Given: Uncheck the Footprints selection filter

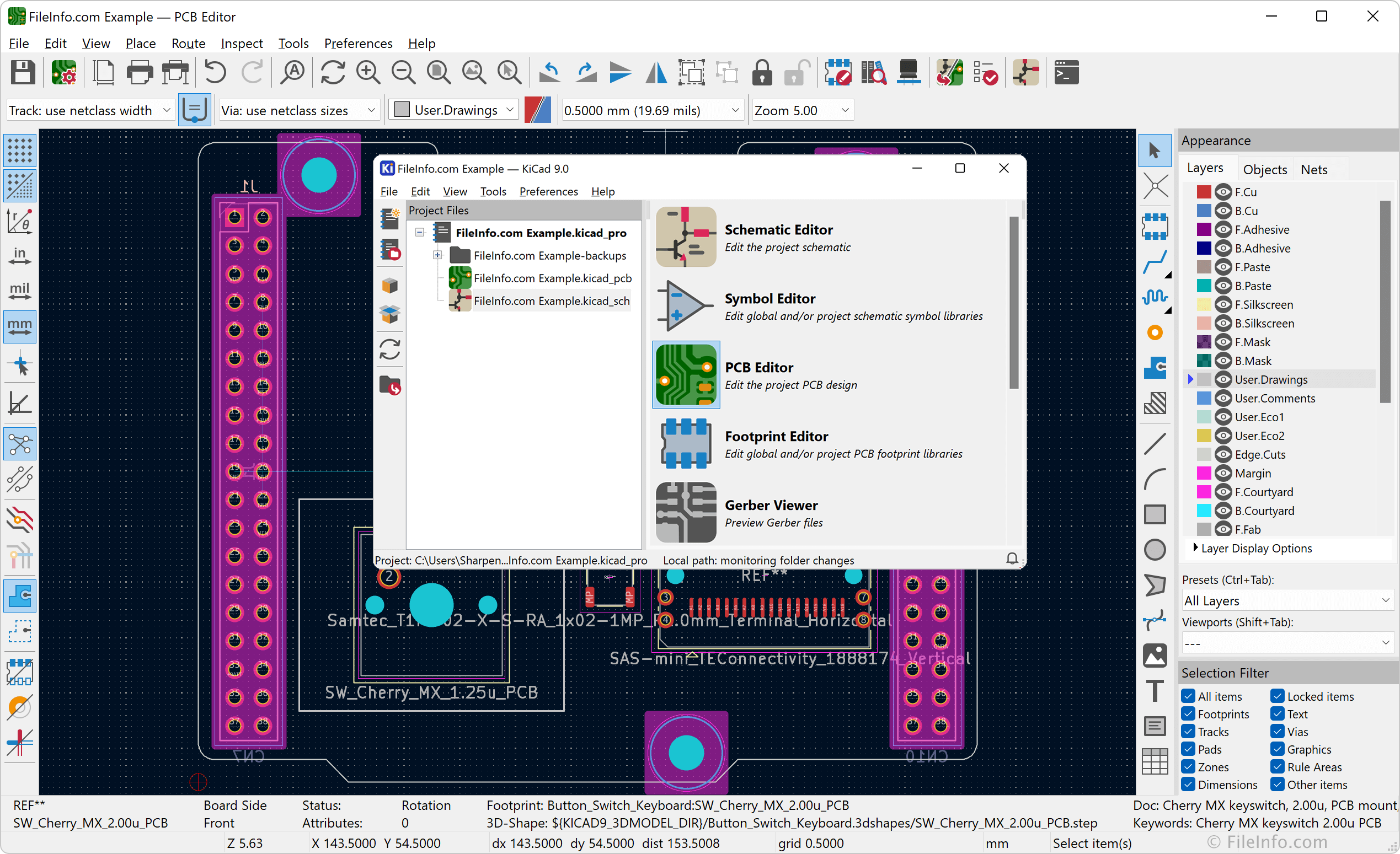Looking at the screenshot, I should point(1188,714).
